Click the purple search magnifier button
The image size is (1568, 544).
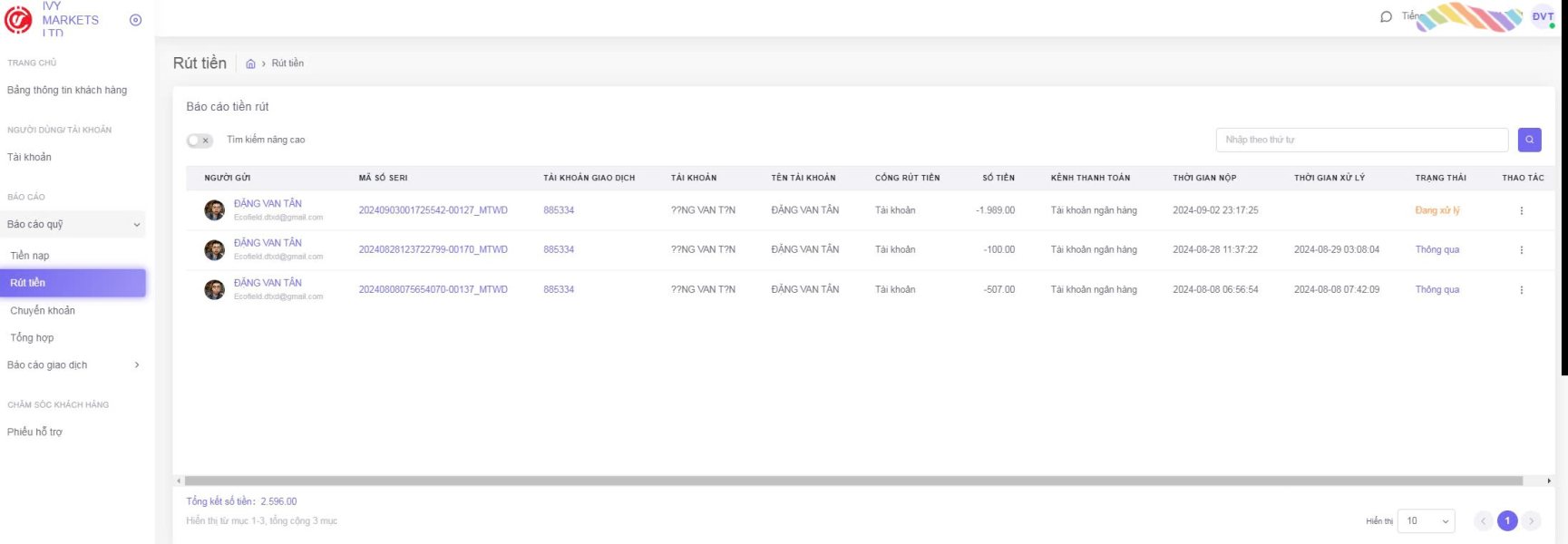1529,140
